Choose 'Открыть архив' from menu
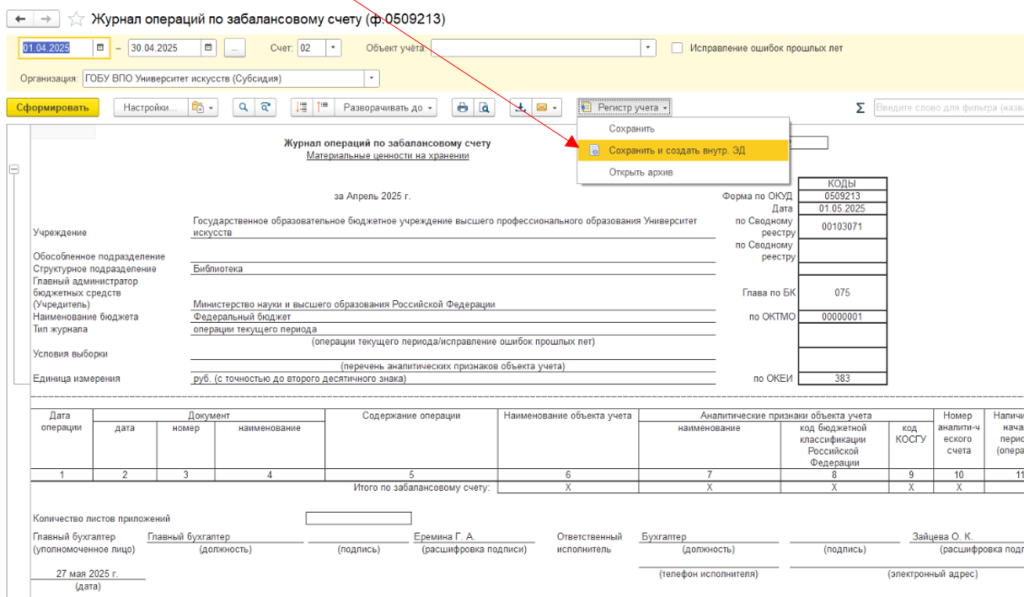The image size is (1024, 597). click(x=640, y=172)
